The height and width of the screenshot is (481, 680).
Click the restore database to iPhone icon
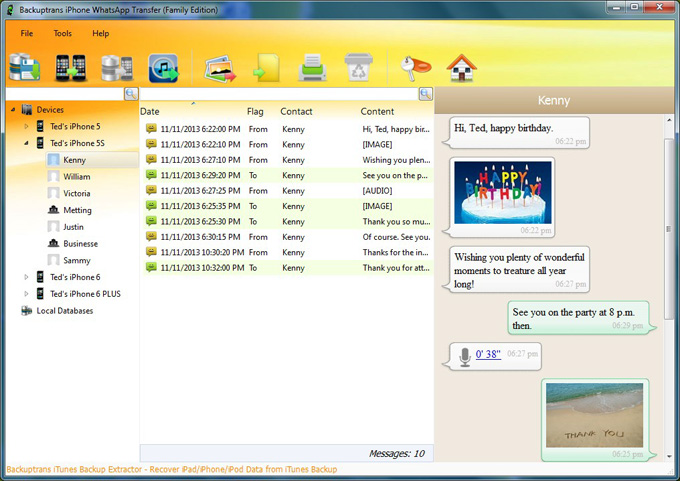[x=117, y=68]
